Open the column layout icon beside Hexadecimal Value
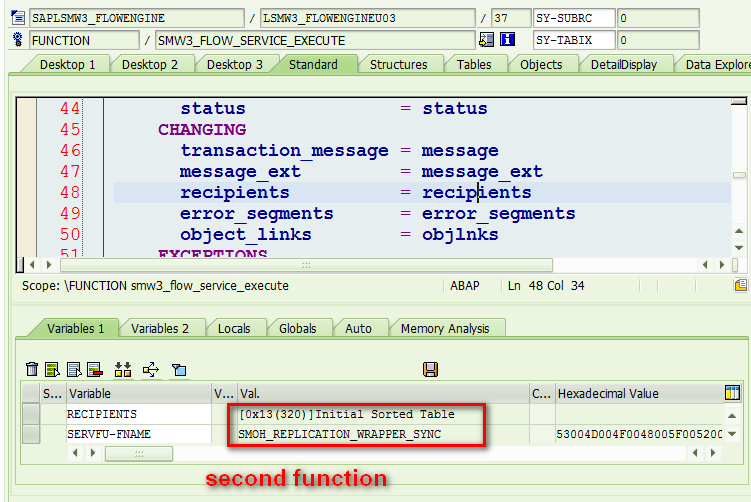Viewport: 751px width, 502px height. pos(732,393)
